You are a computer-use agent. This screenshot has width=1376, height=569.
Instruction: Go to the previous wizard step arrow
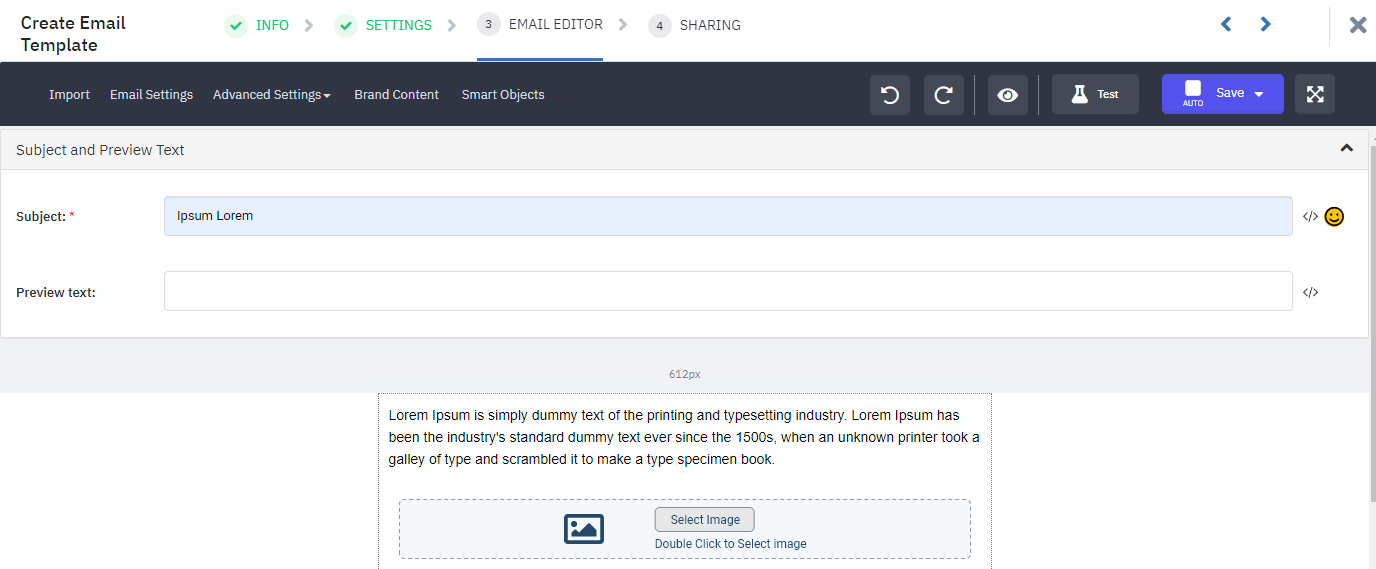1226,24
